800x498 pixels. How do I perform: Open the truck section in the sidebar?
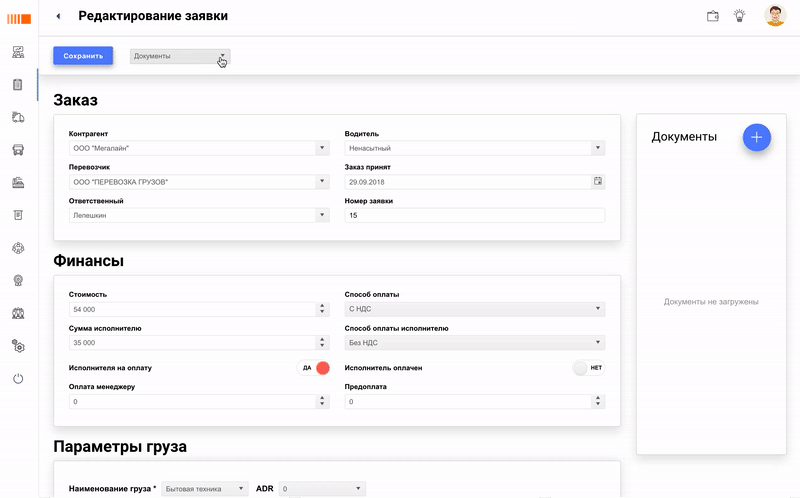click(x=18, y=118)
